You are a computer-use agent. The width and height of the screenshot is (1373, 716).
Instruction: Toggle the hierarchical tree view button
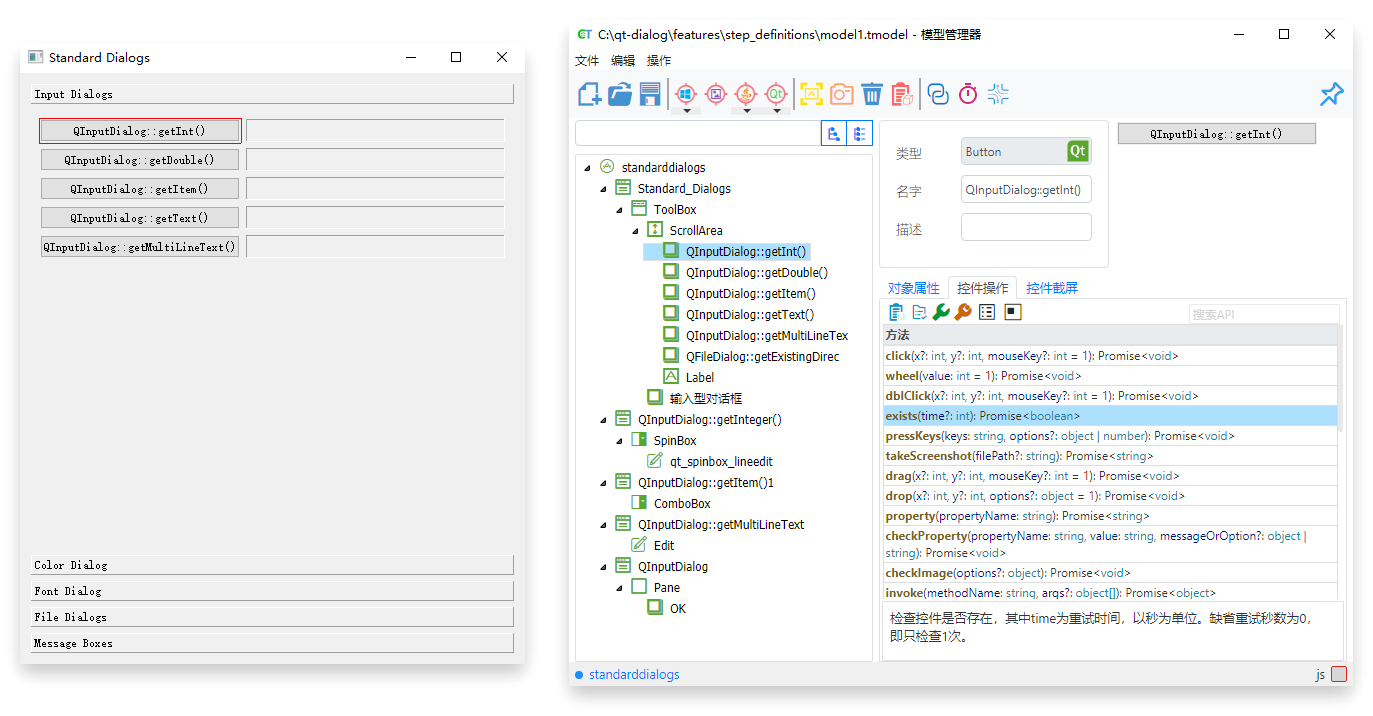tap(833, 134)
